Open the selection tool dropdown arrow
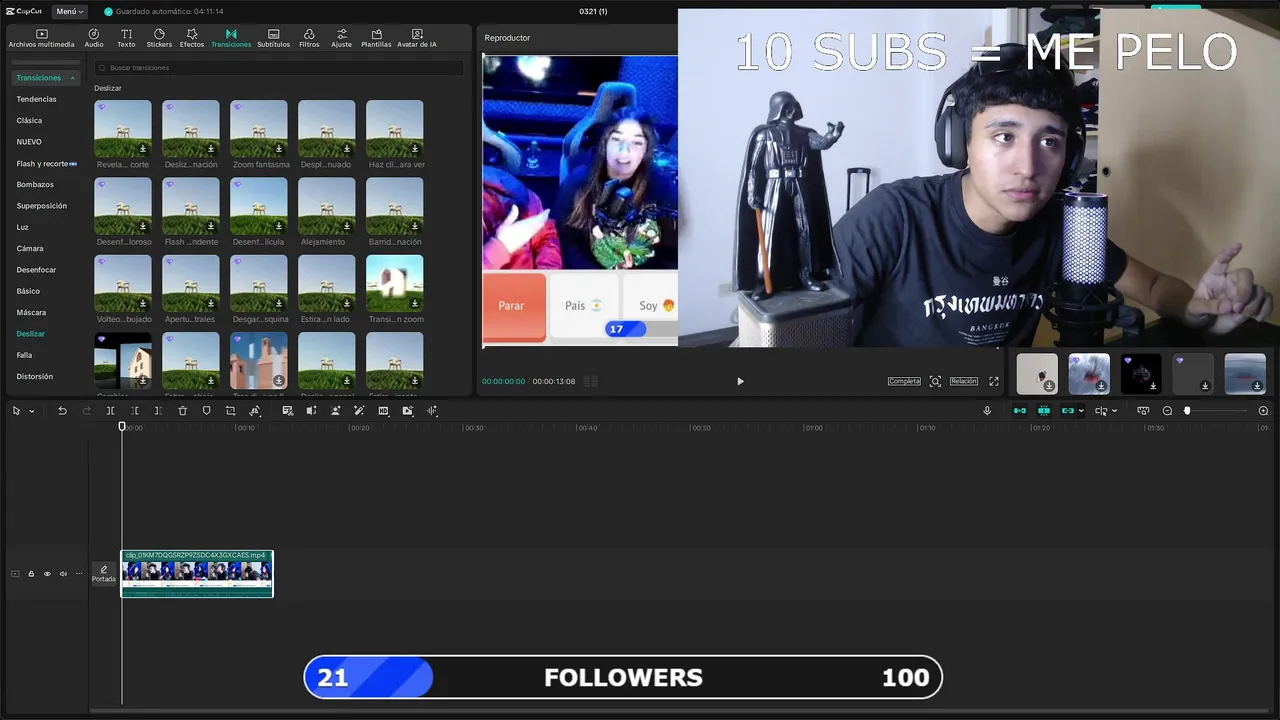Screen dimensions: 1280x720 tap(31, 411)
